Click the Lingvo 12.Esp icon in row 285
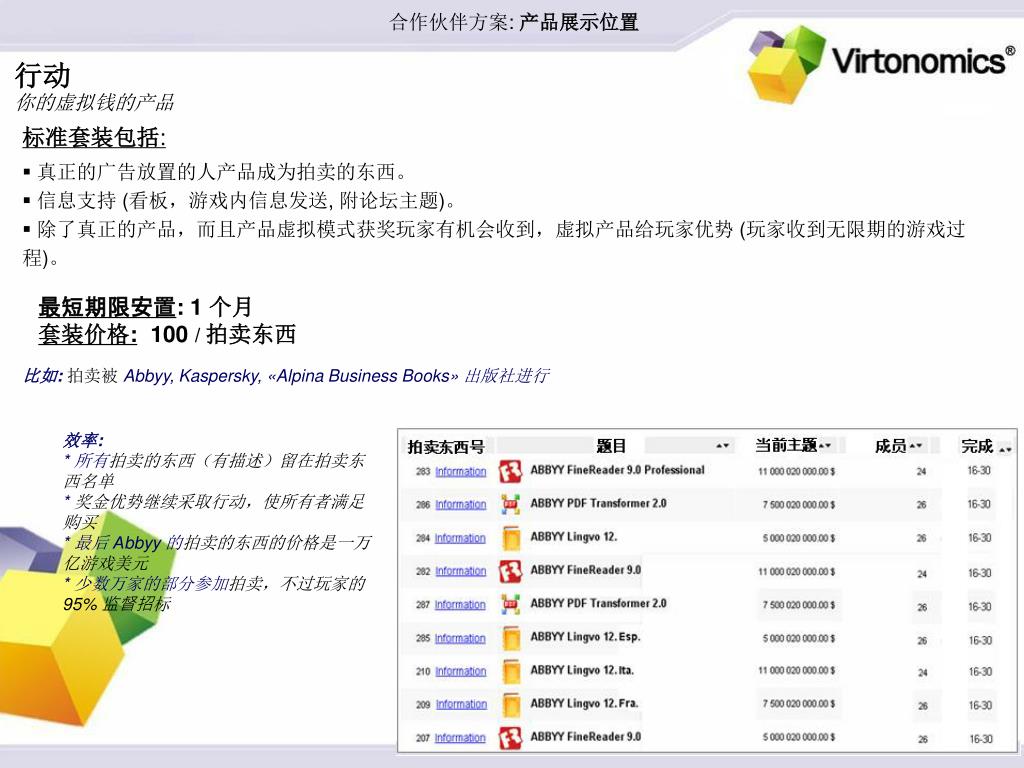The height and width of the screenshot is (768, 1024). pos(511,638)
